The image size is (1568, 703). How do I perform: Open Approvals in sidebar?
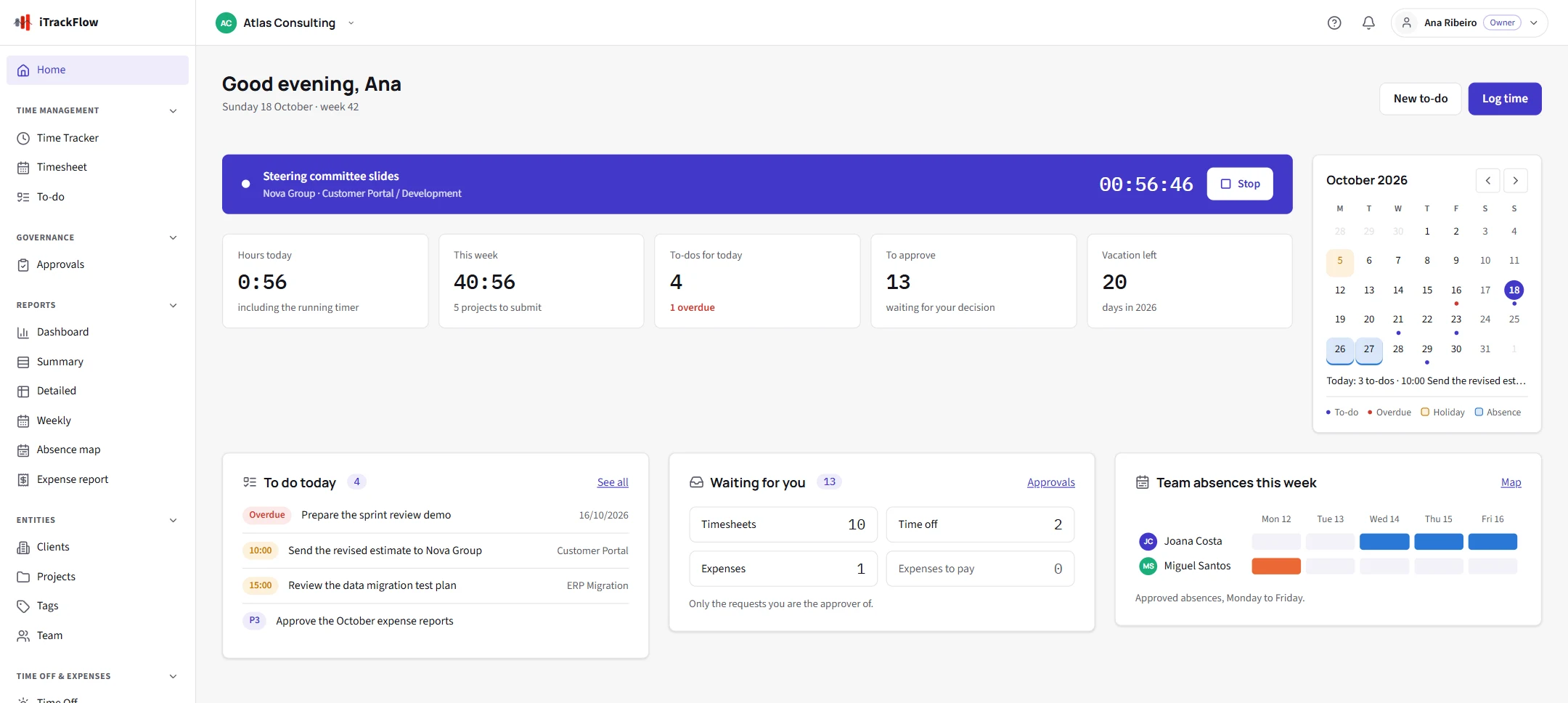point(98,264)
